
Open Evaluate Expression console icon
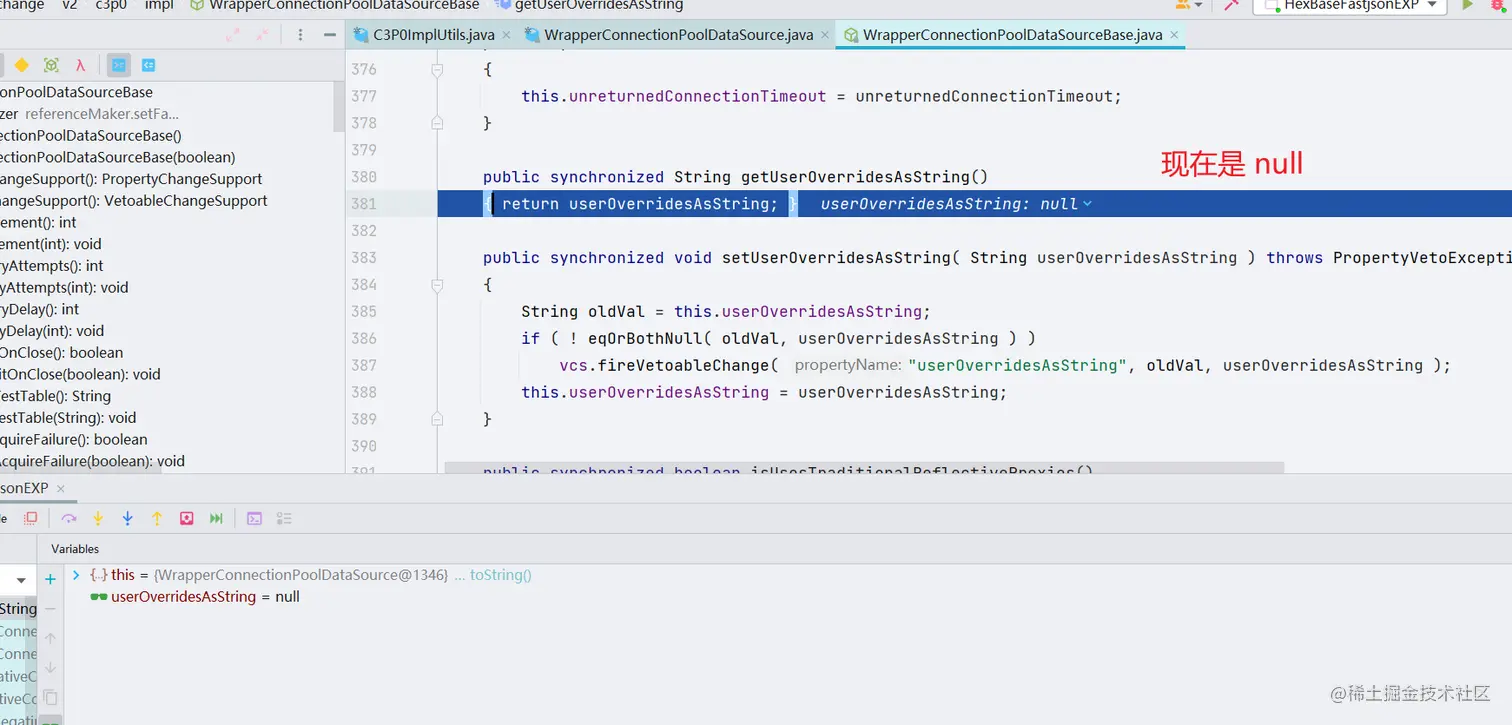coord(255,518)
